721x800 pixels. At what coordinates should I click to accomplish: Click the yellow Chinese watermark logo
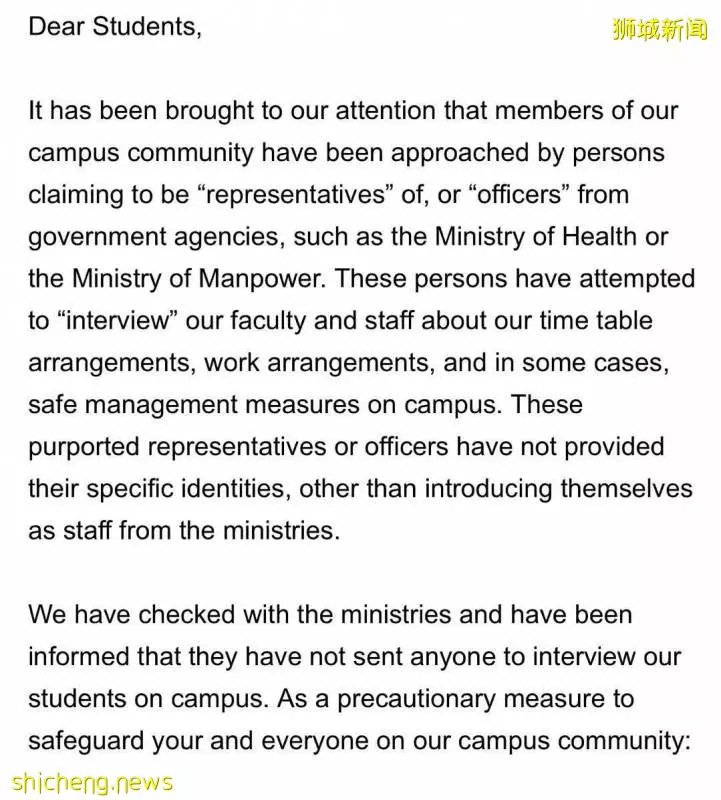[659, 29]
